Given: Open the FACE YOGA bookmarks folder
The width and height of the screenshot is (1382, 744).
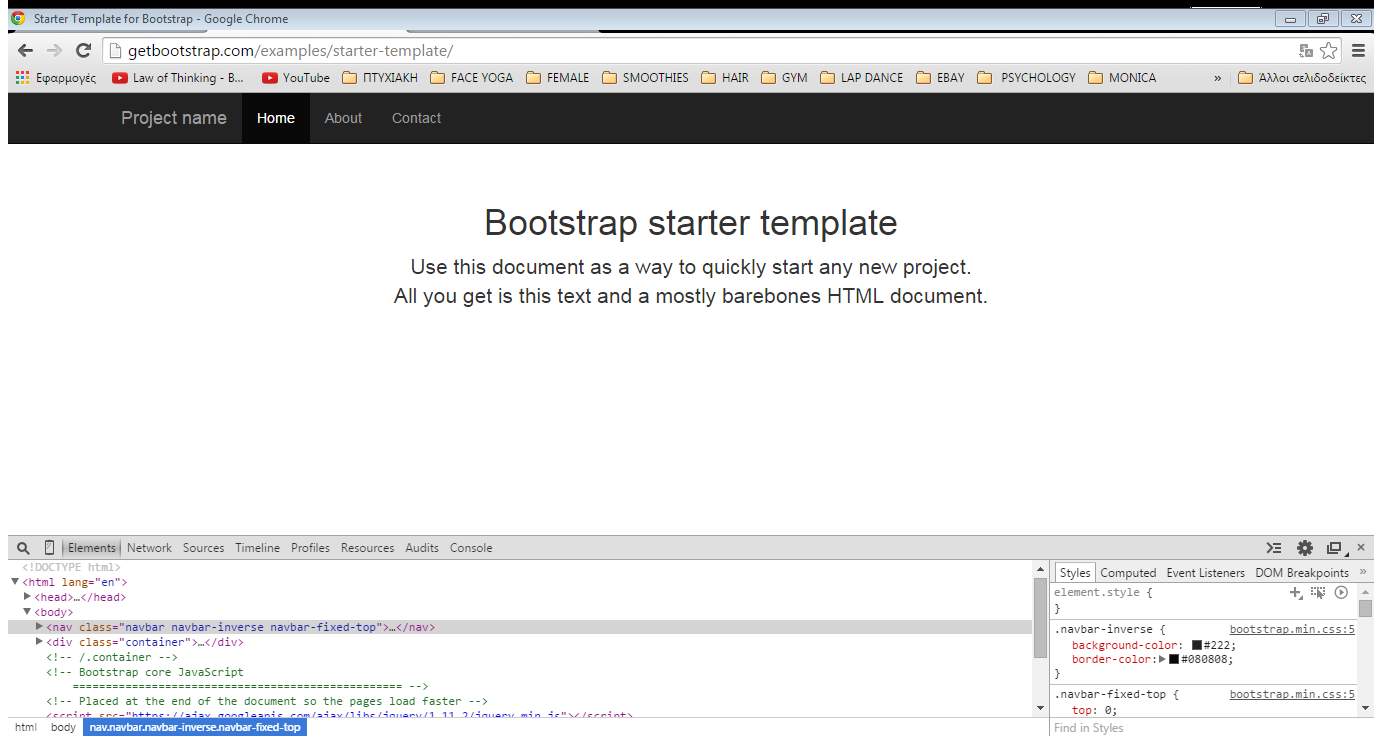Looking at the screenshot, I should pyautogui.click(x=472, y=78).
